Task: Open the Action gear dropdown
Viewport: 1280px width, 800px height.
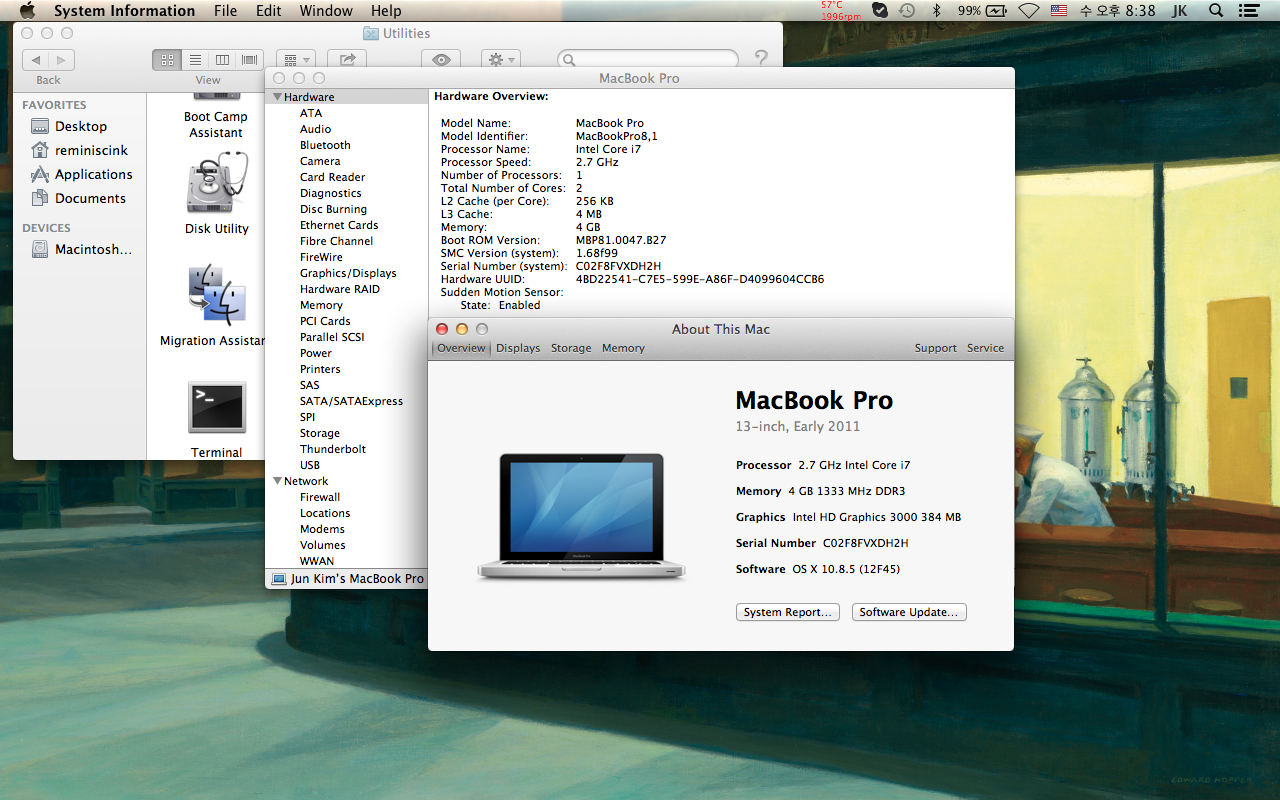Action: tap(500, 60)
